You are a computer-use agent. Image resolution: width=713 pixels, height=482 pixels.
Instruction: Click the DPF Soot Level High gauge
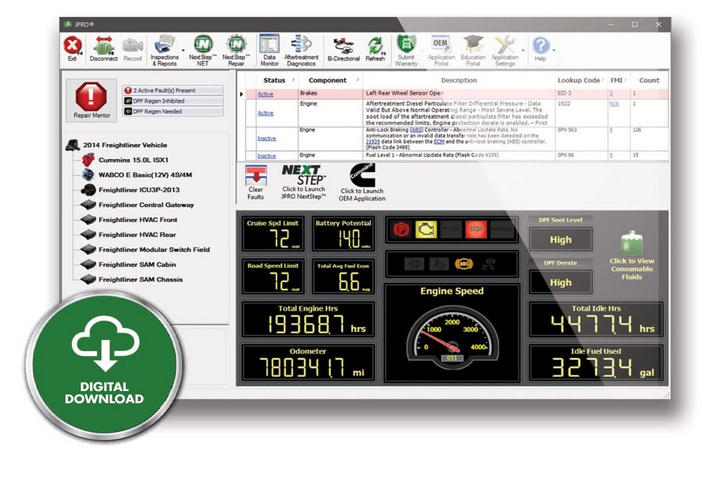(561, 240)
